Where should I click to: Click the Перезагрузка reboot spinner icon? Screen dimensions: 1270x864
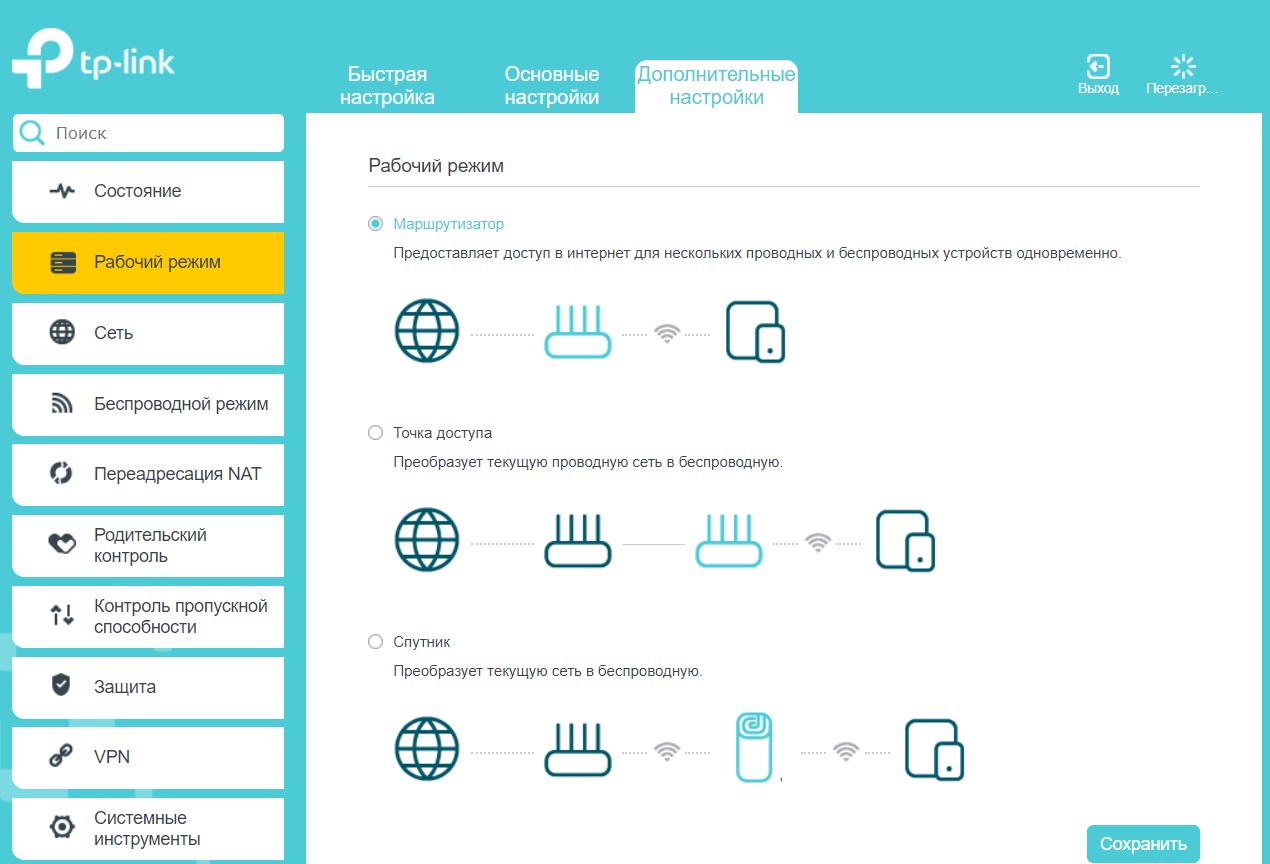coord(1183,67)
